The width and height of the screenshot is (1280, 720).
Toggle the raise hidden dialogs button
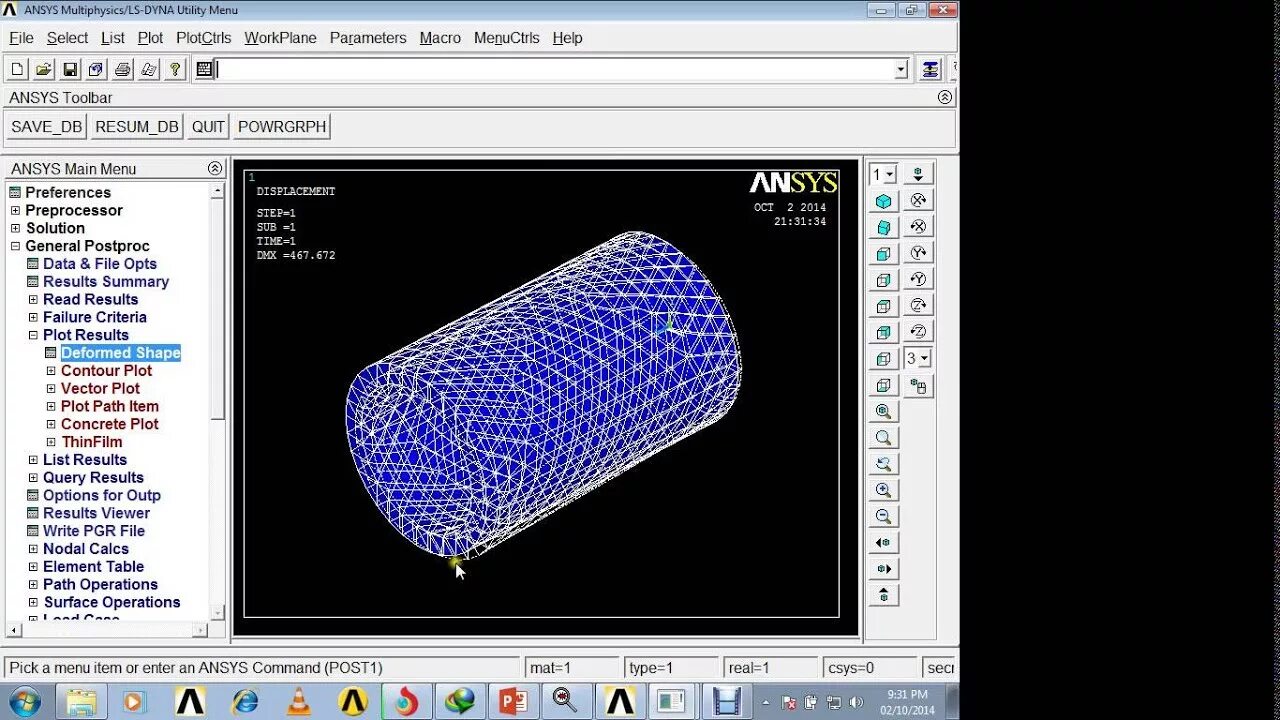pos(930,69)
